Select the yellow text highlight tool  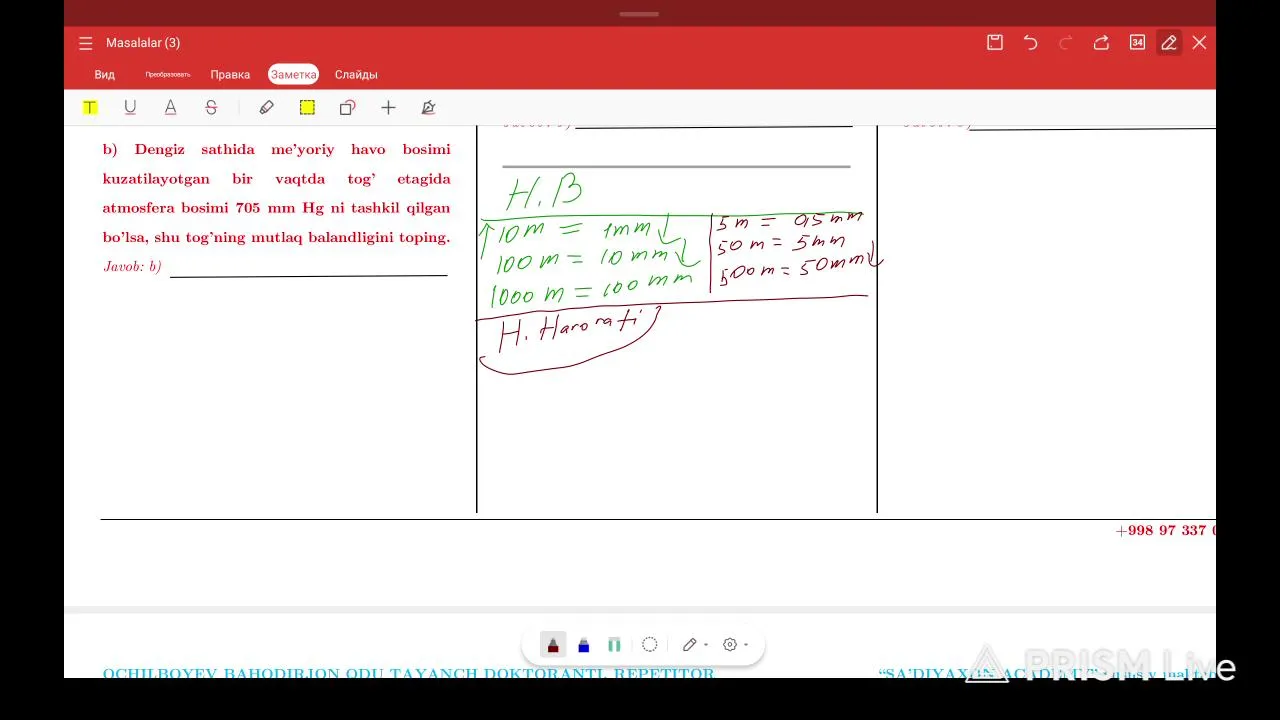[x=90, y=107]
